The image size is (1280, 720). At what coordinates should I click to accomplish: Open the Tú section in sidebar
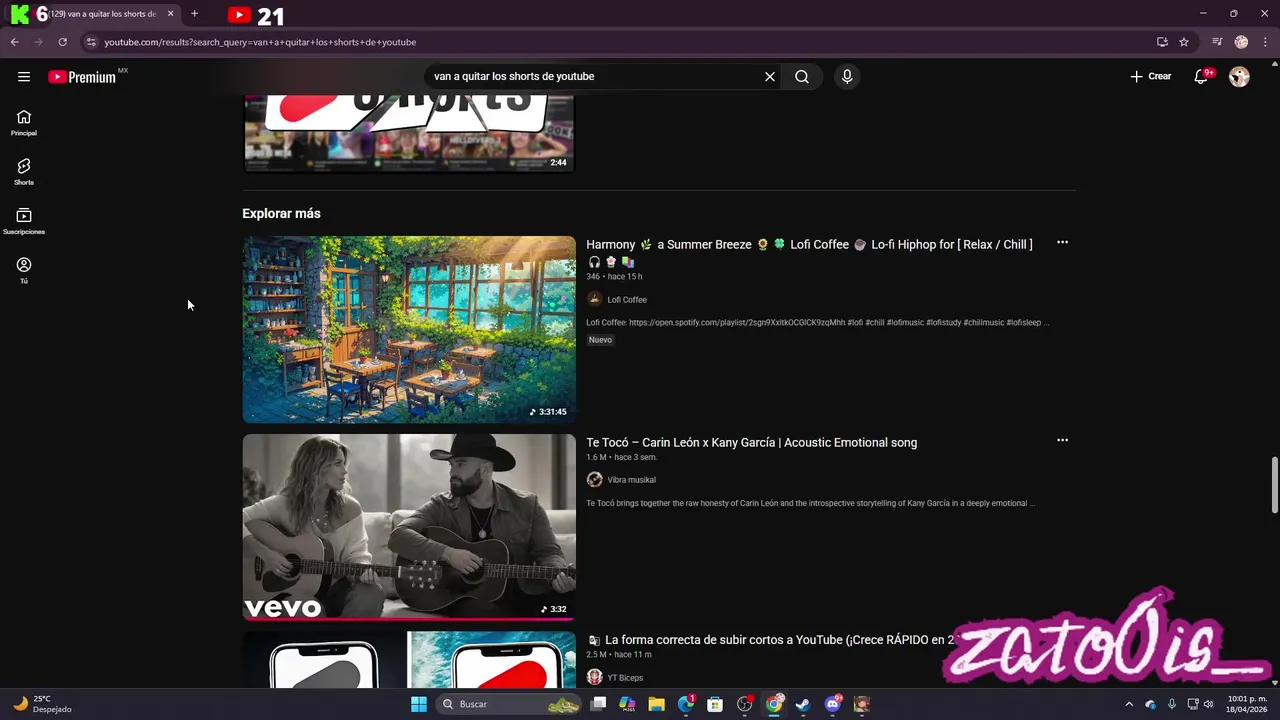tap(24, 270)
